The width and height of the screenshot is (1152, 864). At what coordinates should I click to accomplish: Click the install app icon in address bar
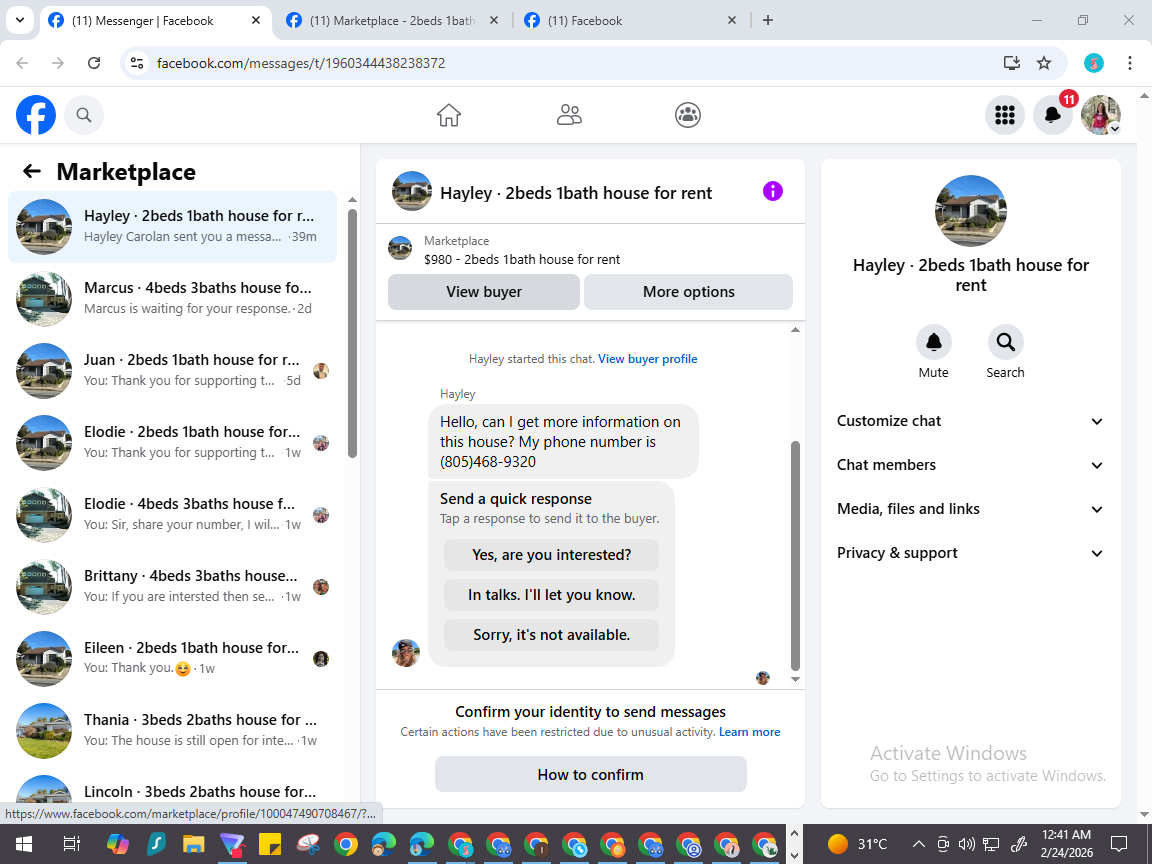[1012, 63]
